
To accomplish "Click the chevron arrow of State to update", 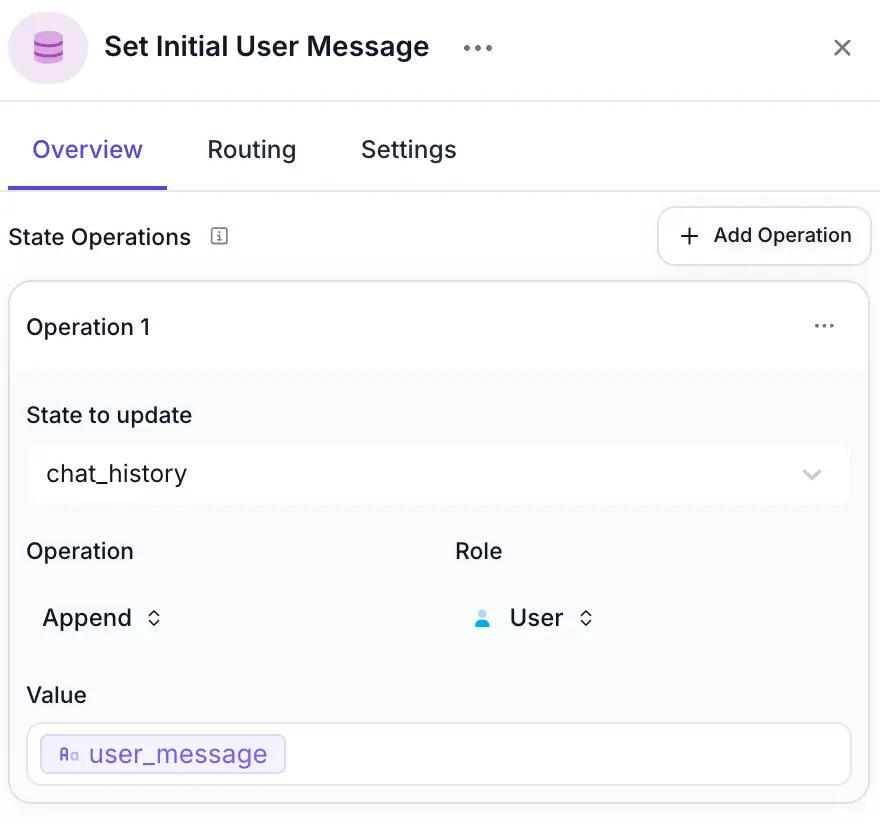I will point(812,475).
